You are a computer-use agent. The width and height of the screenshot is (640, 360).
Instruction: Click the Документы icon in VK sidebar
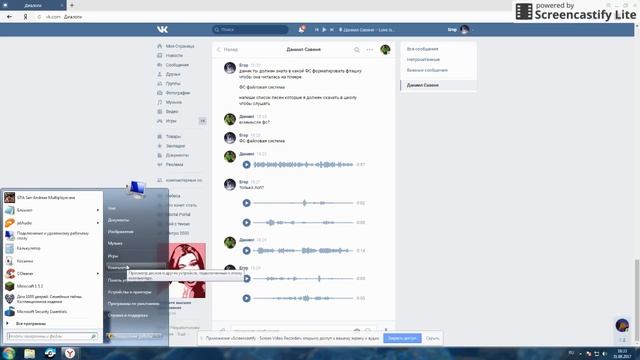tap(160, 155)
